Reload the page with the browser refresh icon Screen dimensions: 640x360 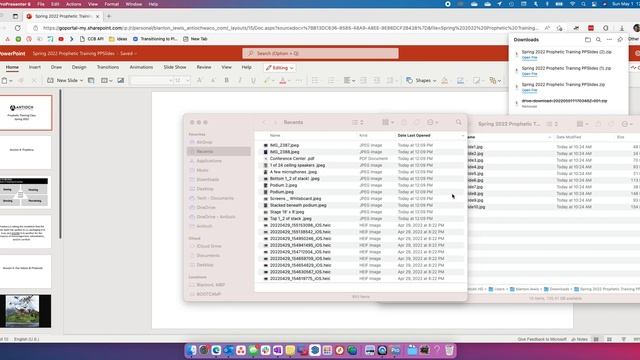(18, 28)
